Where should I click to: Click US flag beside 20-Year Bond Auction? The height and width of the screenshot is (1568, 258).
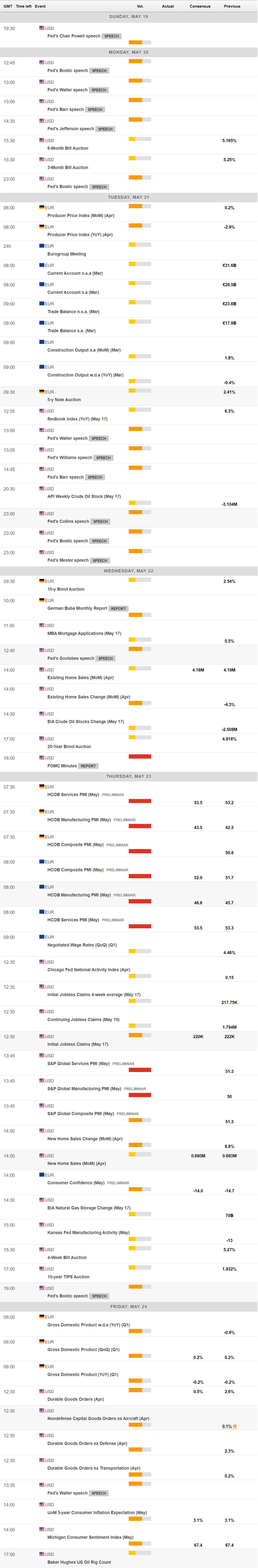(x=42, y=738)
